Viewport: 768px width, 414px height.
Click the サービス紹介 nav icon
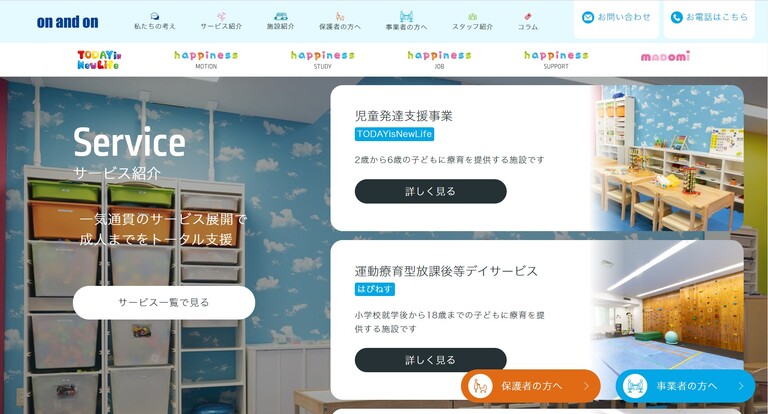click(x=221, y=16)
